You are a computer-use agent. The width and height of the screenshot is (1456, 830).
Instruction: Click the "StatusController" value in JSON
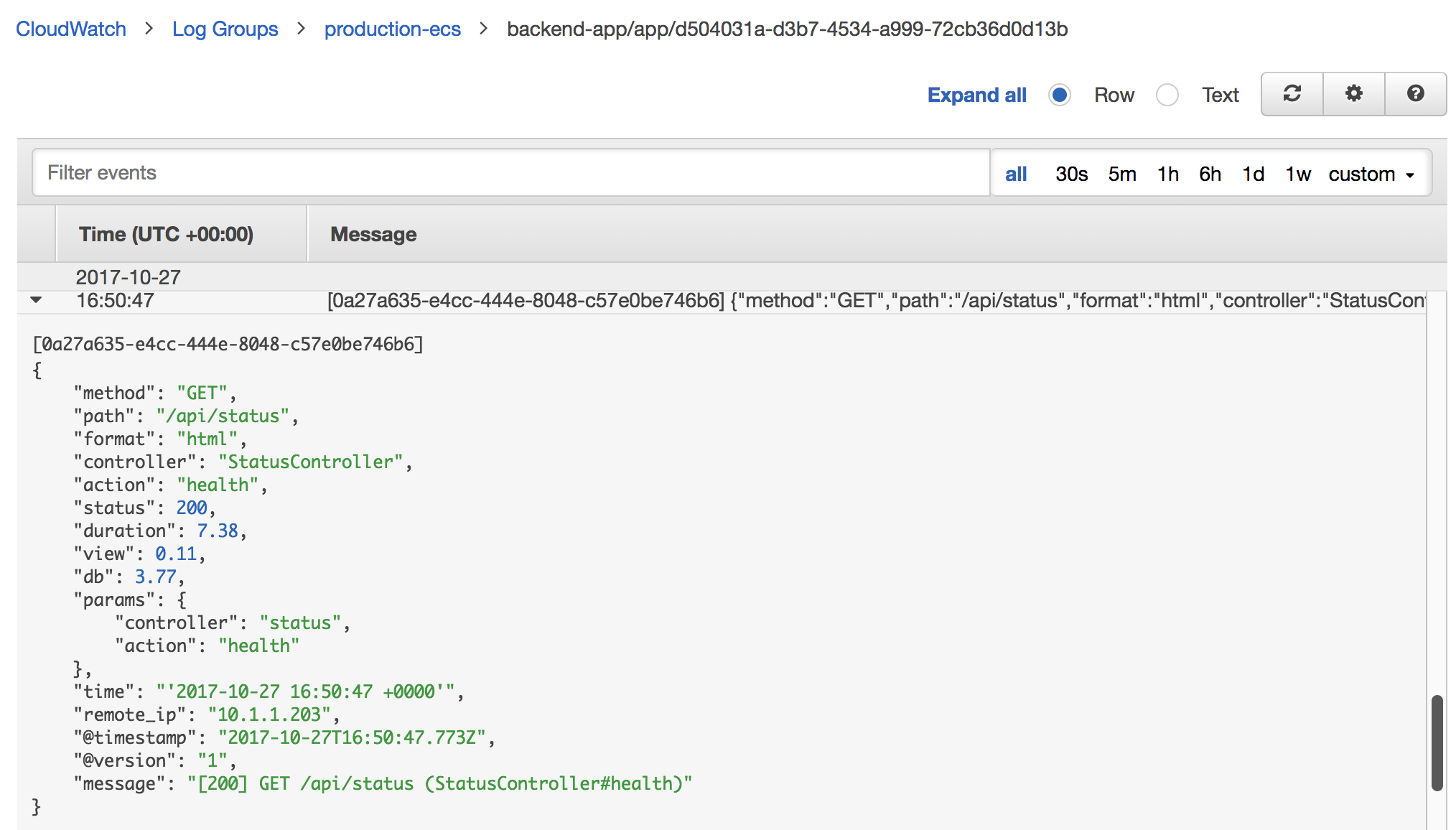point(311,462)
